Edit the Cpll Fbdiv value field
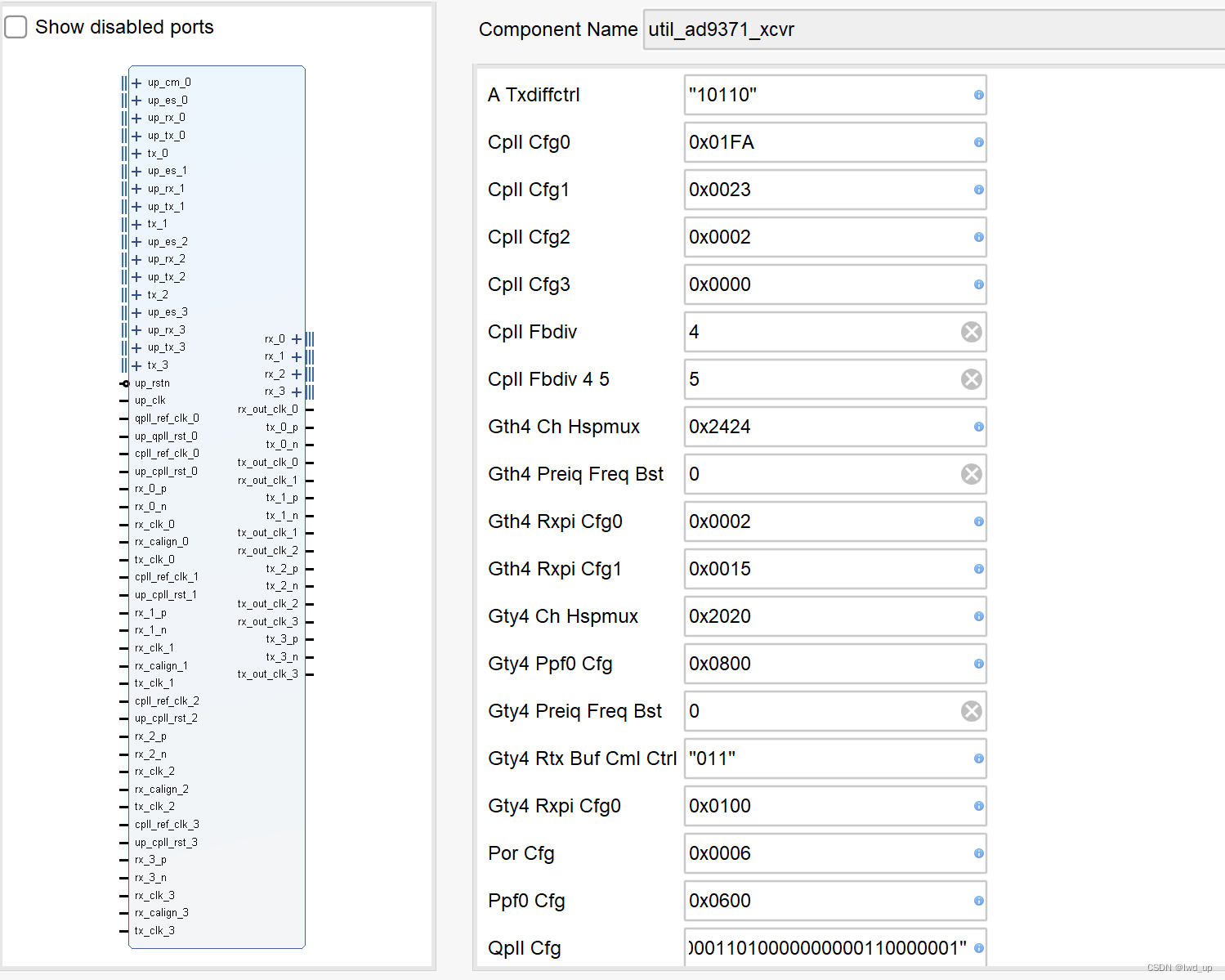Image resolution: width=1225 pixels, height=980 pixels. [835, 332]
